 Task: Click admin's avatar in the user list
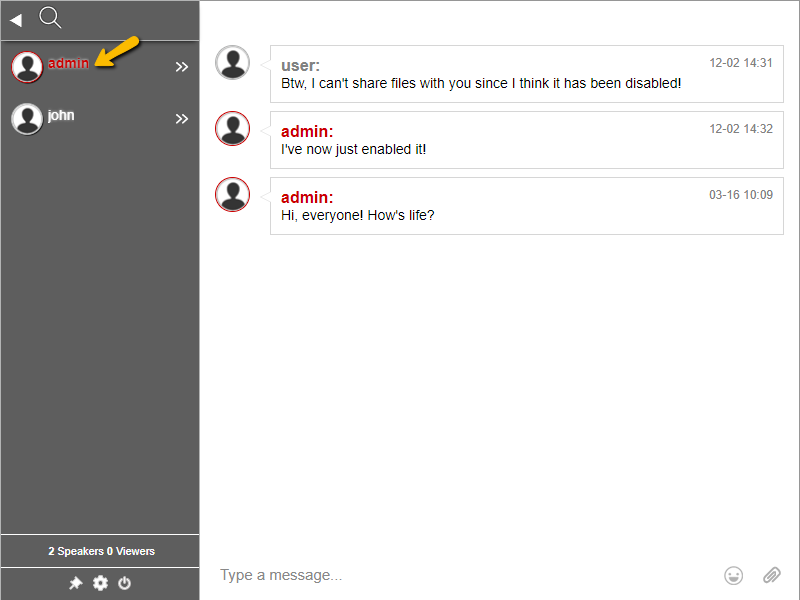point(27,67)
